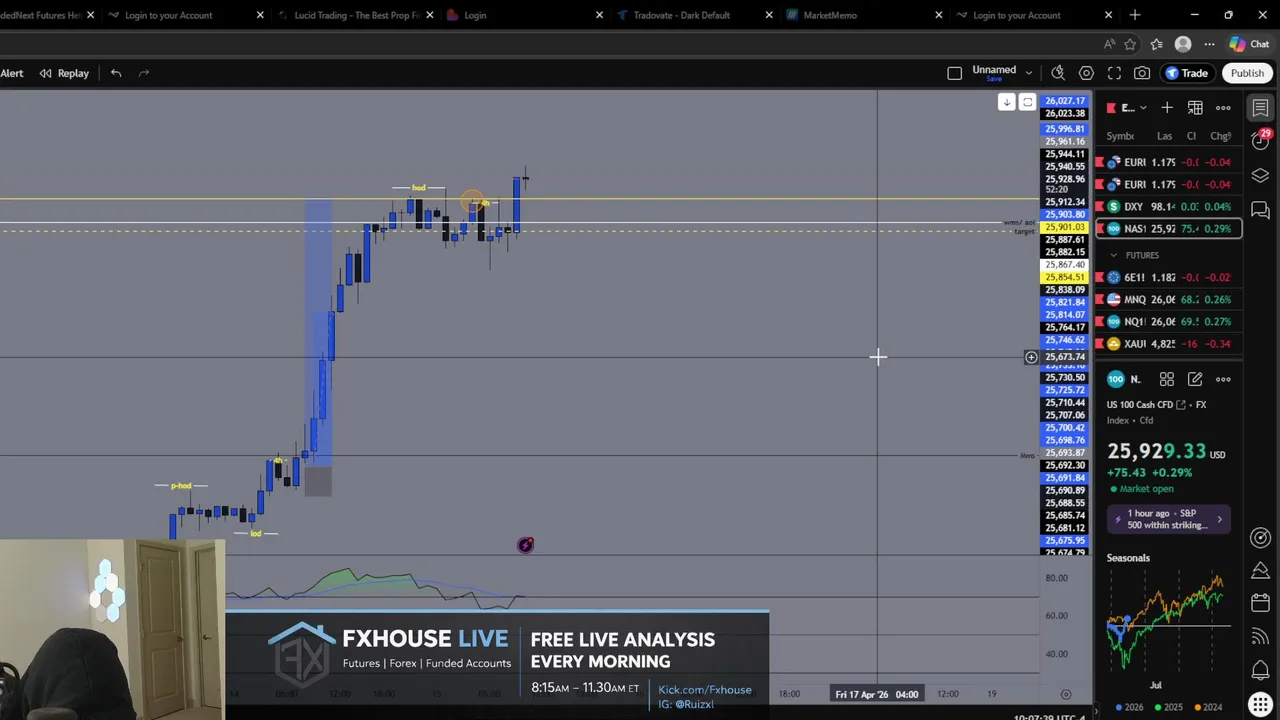Click the Unnamed layout name
This screenshot has height=720, width=1280.
click(x=994, y=70)
